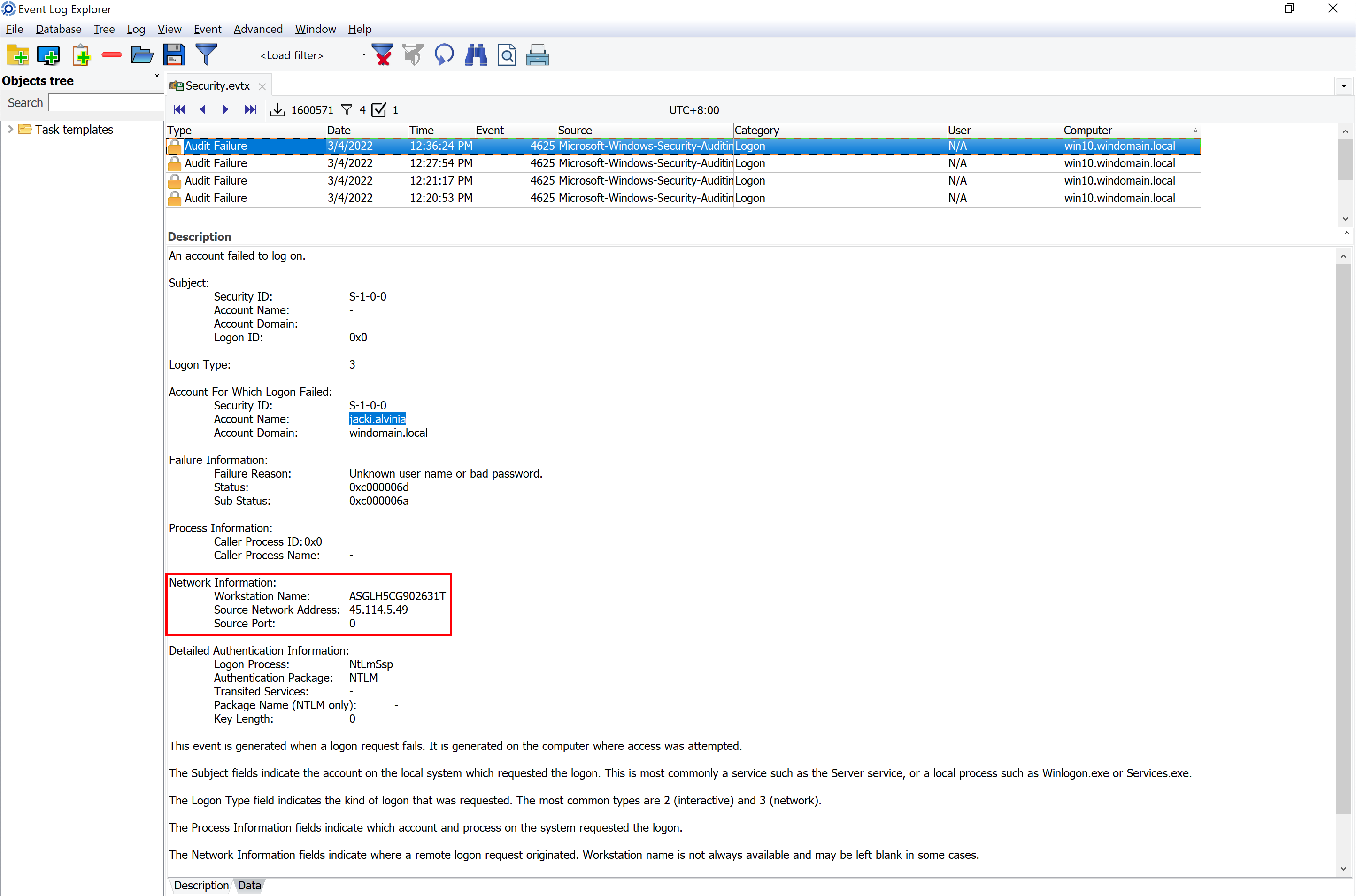Viewport: 1356px width, 896px height.
Task: Sort by the Time column header
Action: pos(441,130)
